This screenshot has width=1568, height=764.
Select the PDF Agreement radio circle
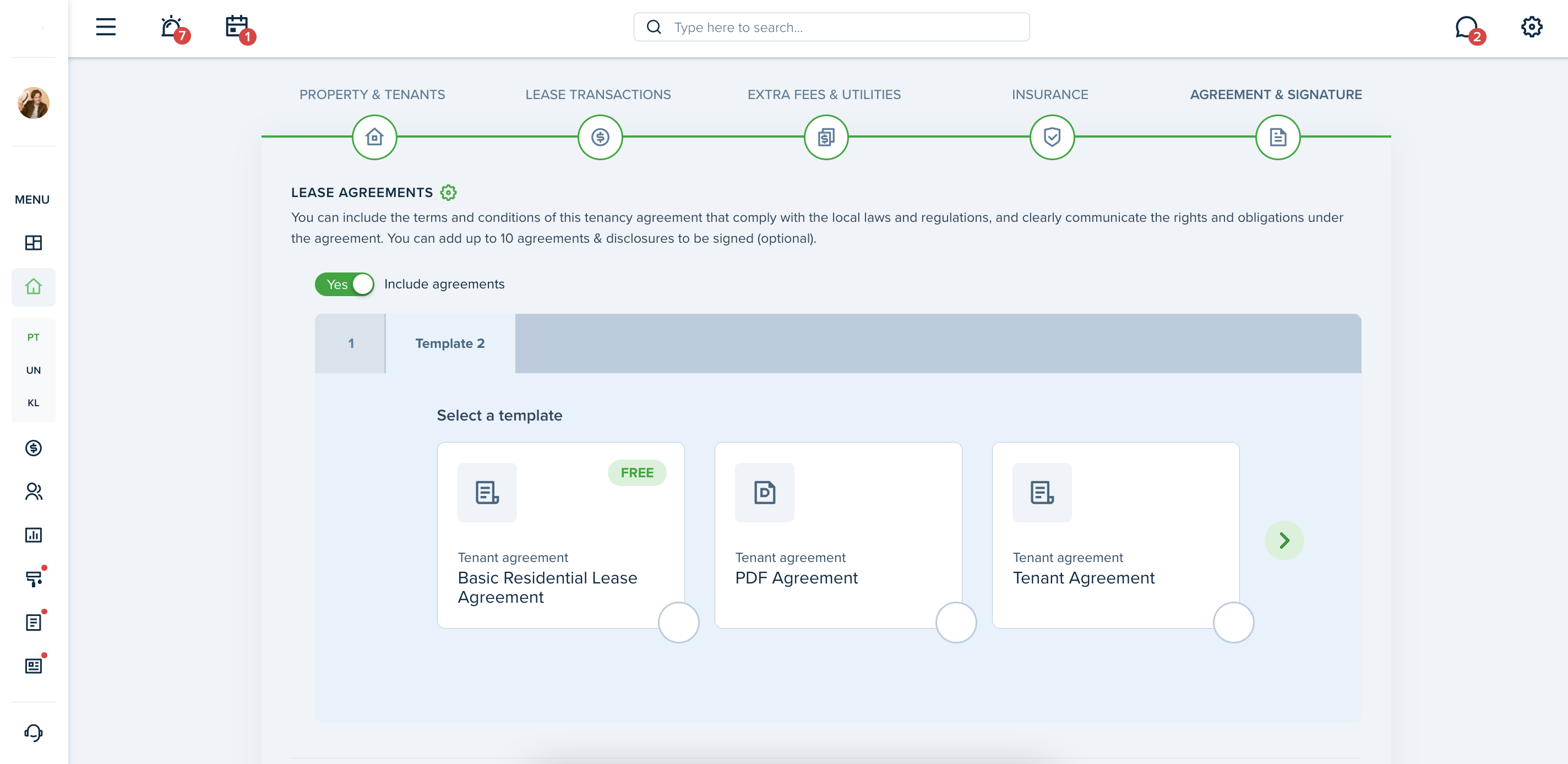click(956, 622)
